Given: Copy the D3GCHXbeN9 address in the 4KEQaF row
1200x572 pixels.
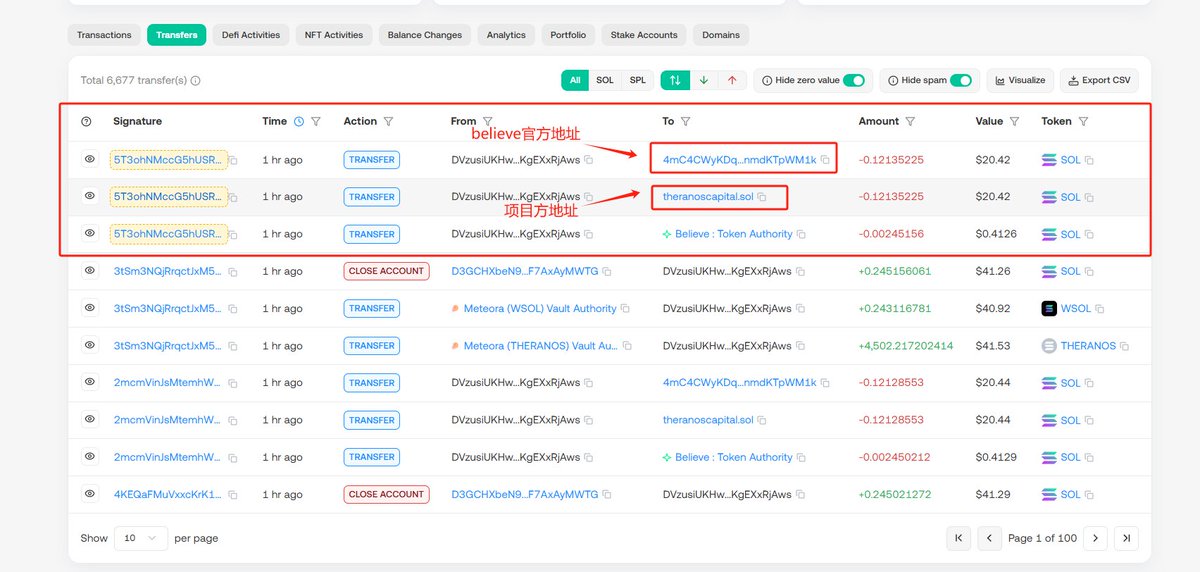Looking at the screenshot, I should 607,495.
